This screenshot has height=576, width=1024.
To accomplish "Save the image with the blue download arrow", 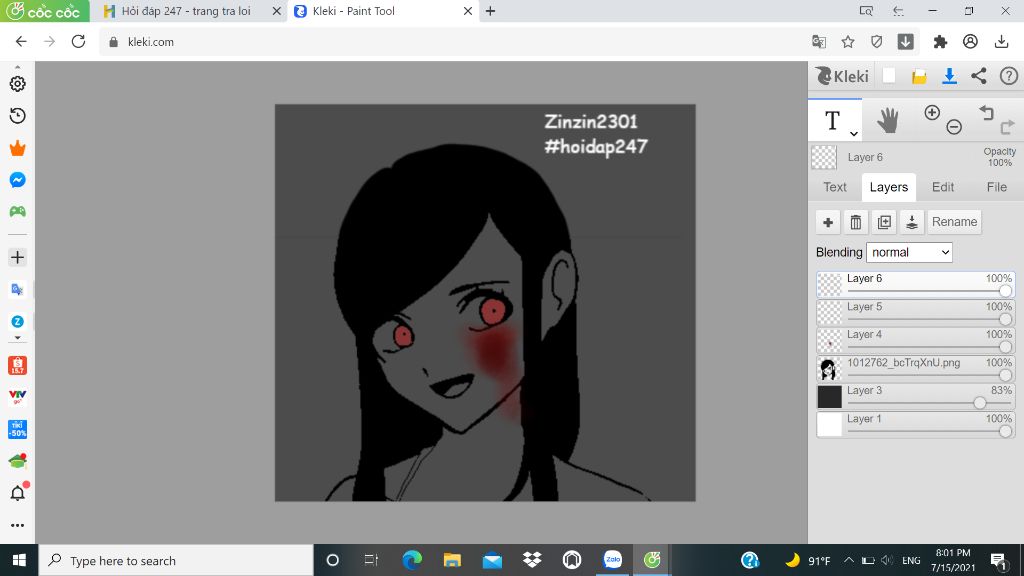I will (950, 76).
